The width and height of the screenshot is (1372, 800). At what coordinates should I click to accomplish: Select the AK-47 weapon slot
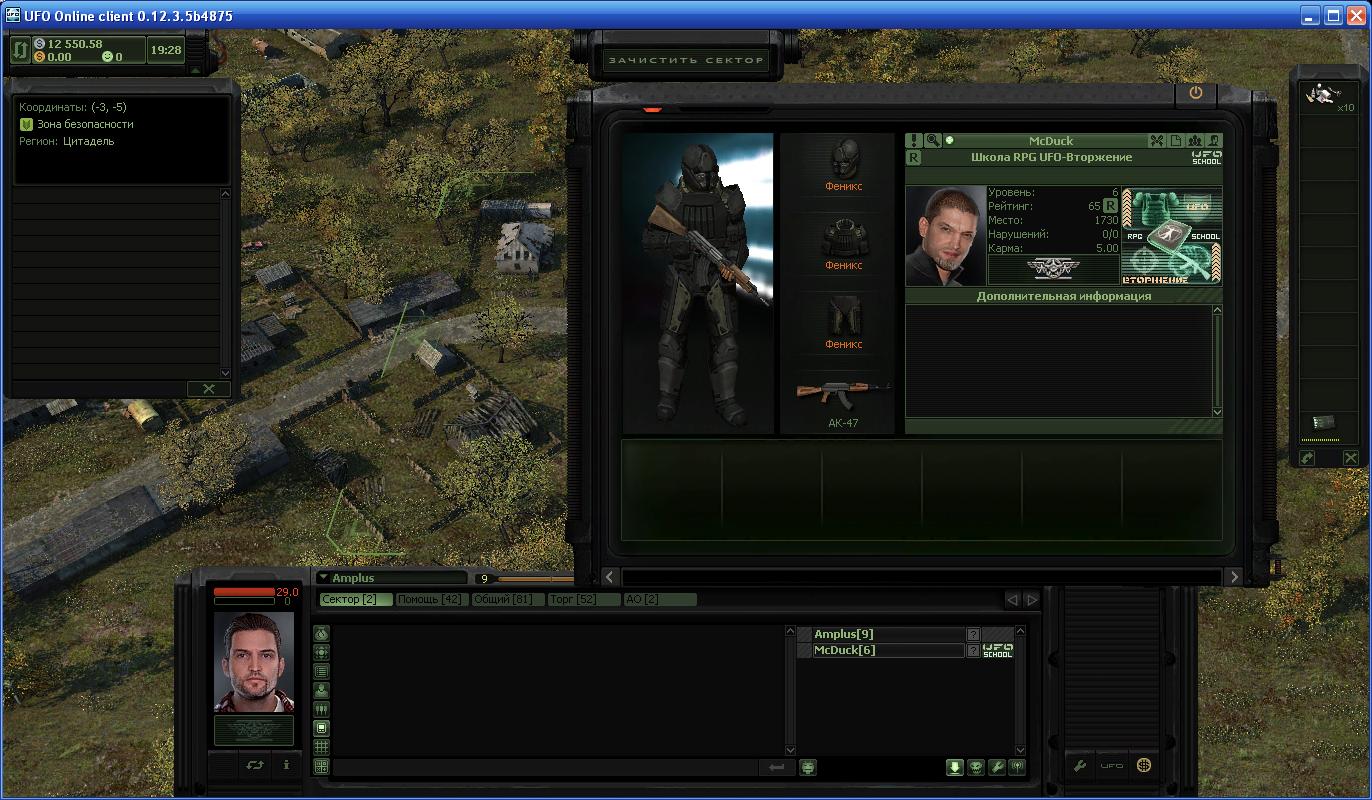tap(844, 399)
